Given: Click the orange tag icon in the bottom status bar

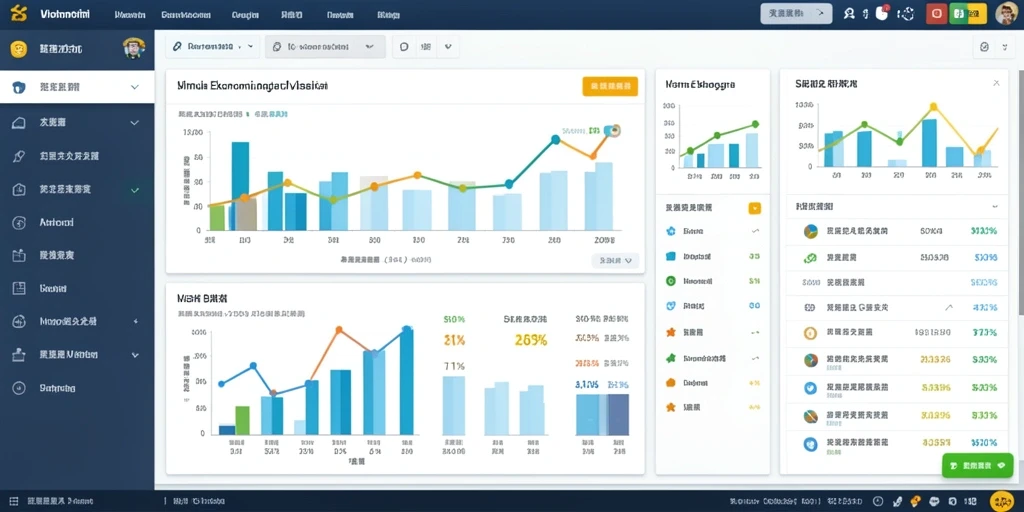Looking at the screenshot, I should click(914, 502).
